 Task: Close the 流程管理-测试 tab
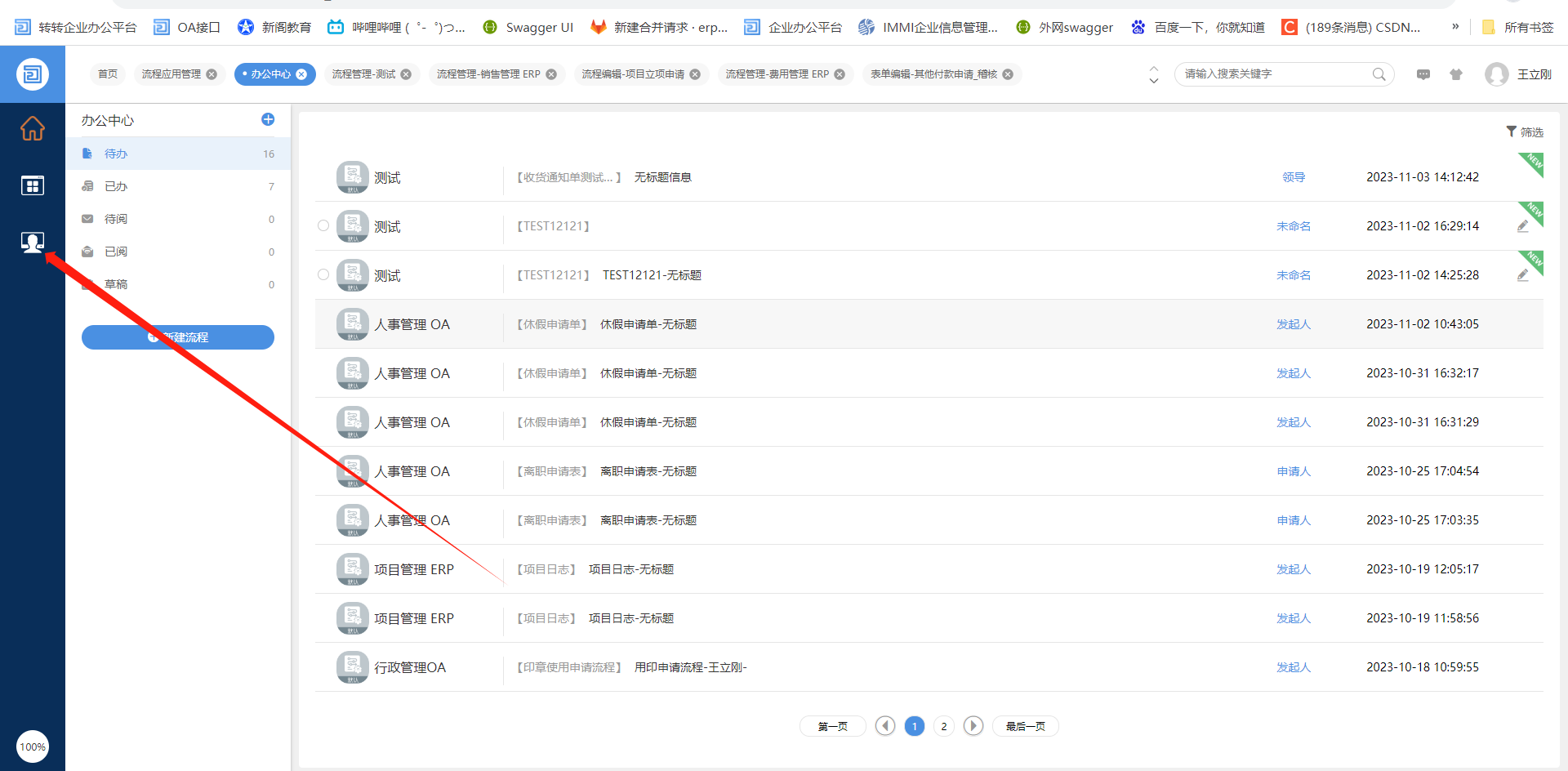[406, 74]
